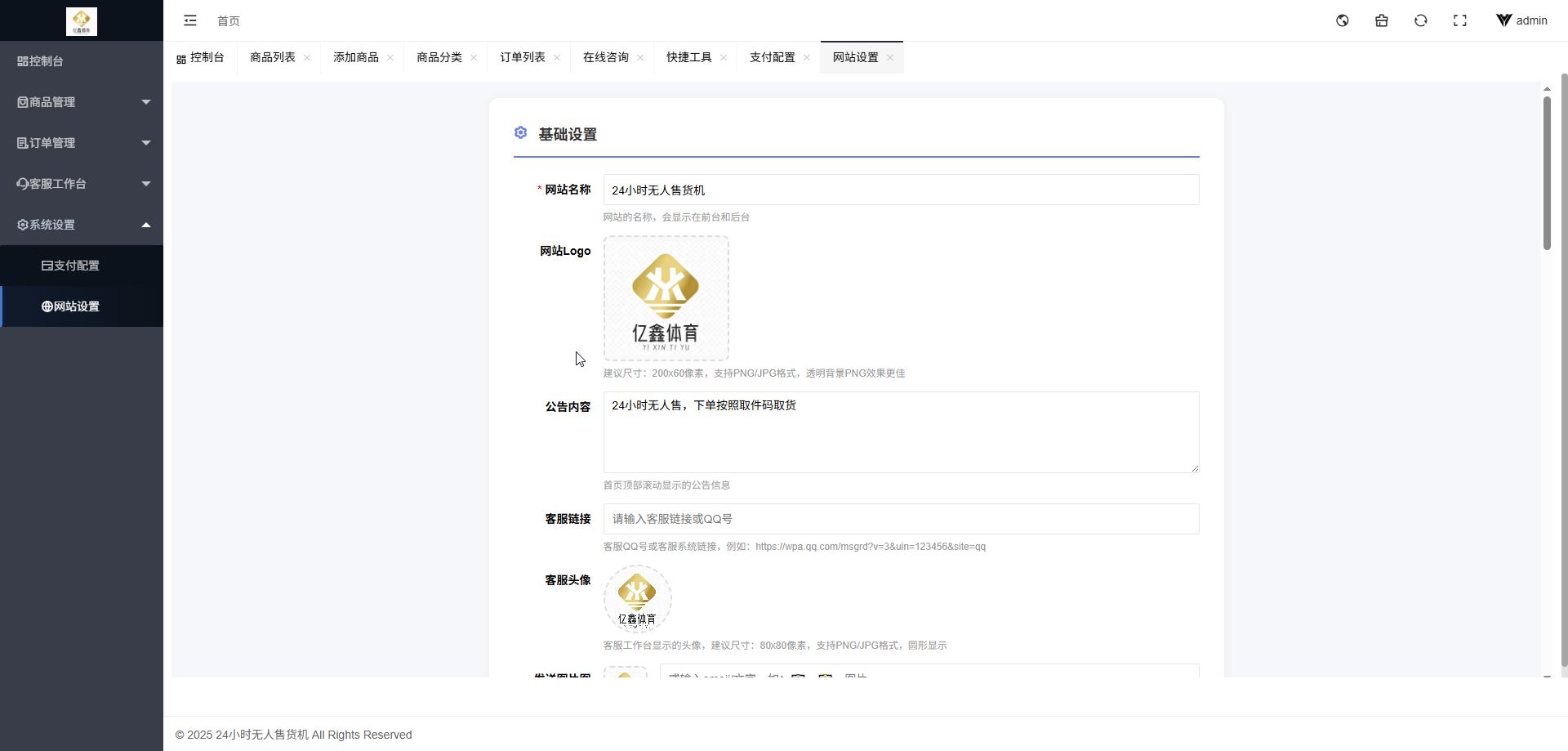Click the 基础设置 gear icon
Image resolution: width=1568 pixels, height=751 pixels.
click(521, 132)
